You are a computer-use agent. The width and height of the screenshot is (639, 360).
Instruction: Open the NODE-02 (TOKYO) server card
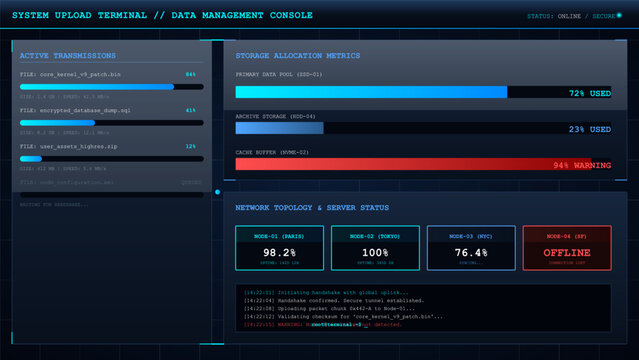[375, 248]
